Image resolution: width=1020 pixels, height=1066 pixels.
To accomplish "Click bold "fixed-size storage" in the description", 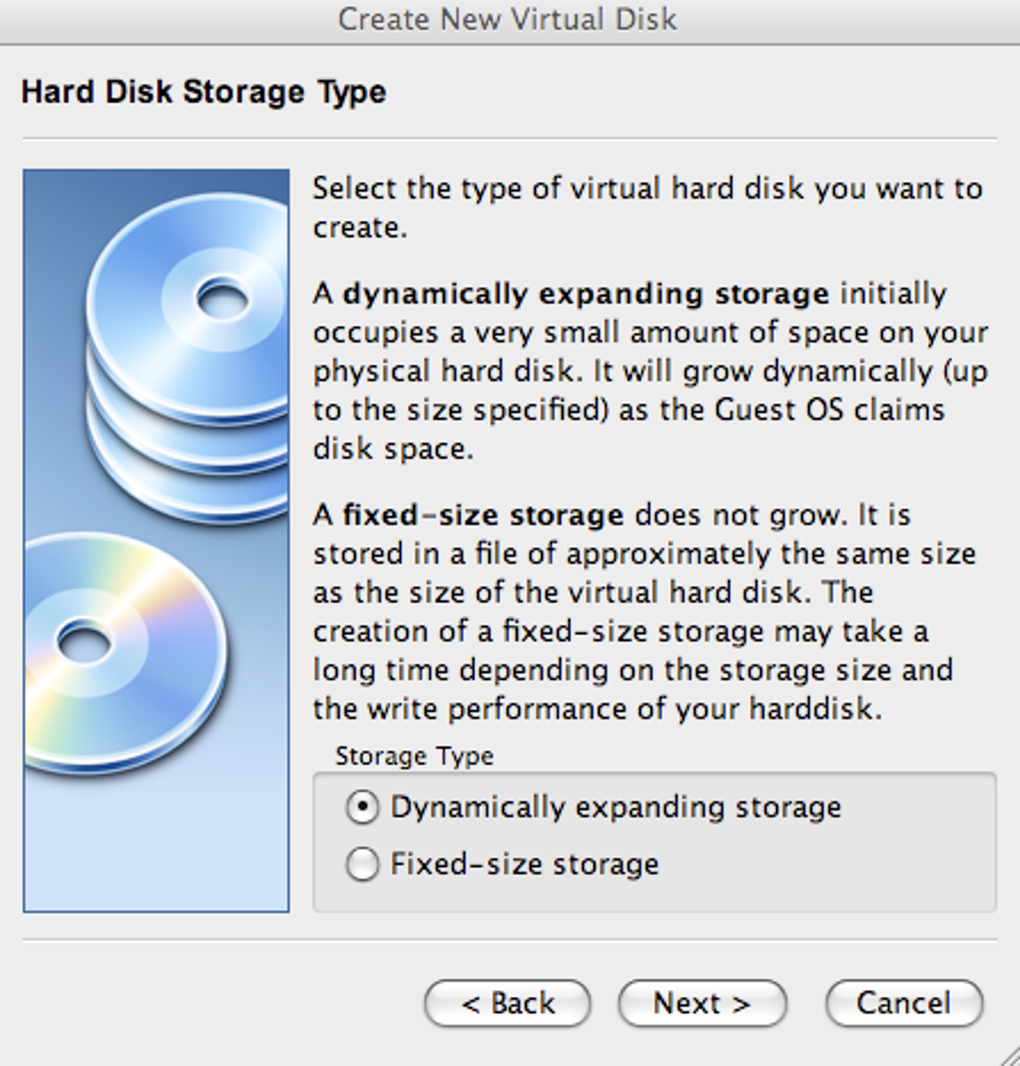I will tap(483, 516).
